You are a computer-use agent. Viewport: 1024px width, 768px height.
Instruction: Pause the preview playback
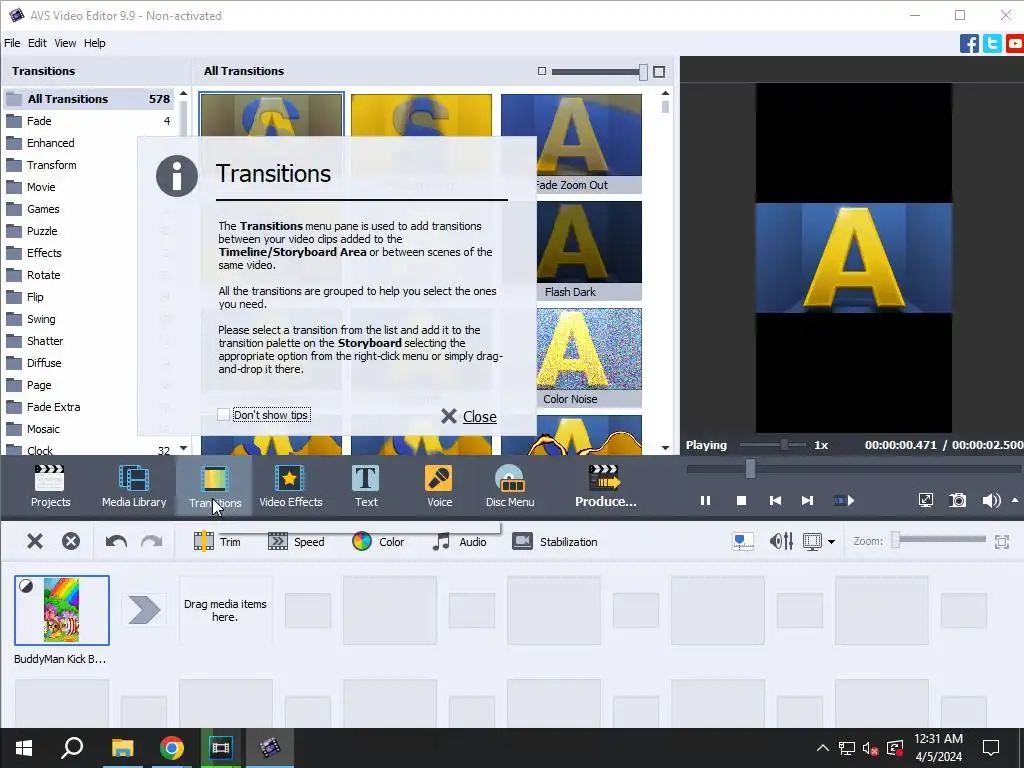click(705, 500)
